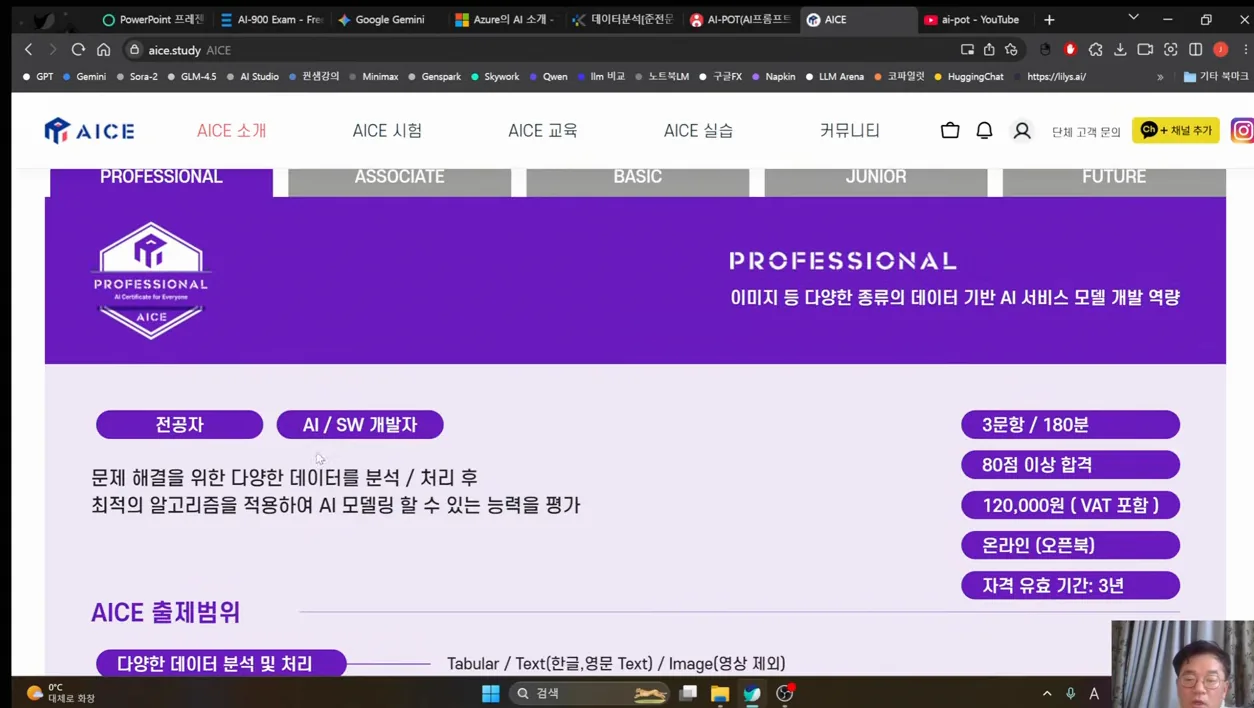Click the 온라인 (오픈북) badge
This screenshot has width=1254, height=708.
click(x=1070, y=545)
